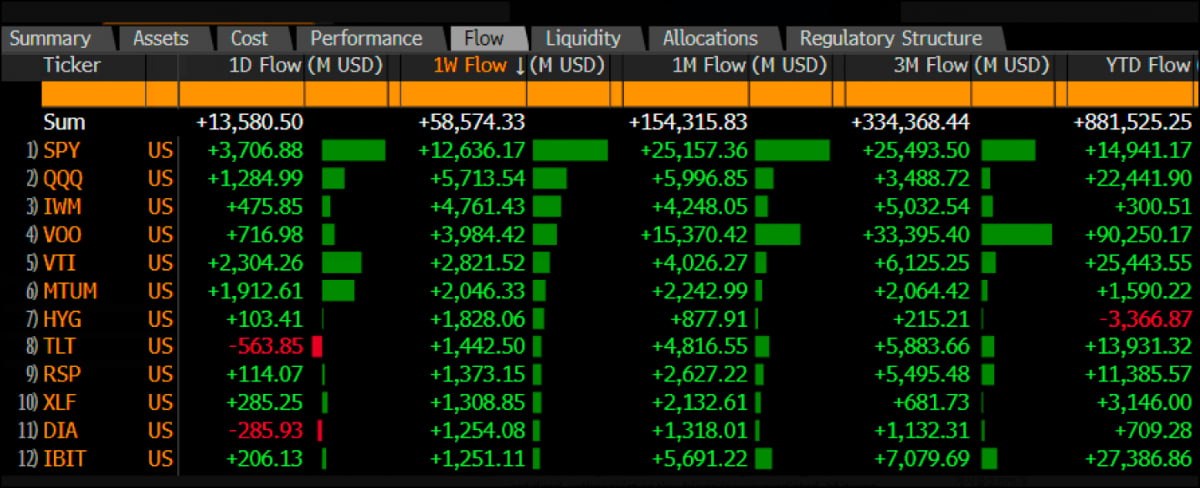Click the orange filter field under Ticker
This screenshot has height=488, width=1200.
(93, 94)
